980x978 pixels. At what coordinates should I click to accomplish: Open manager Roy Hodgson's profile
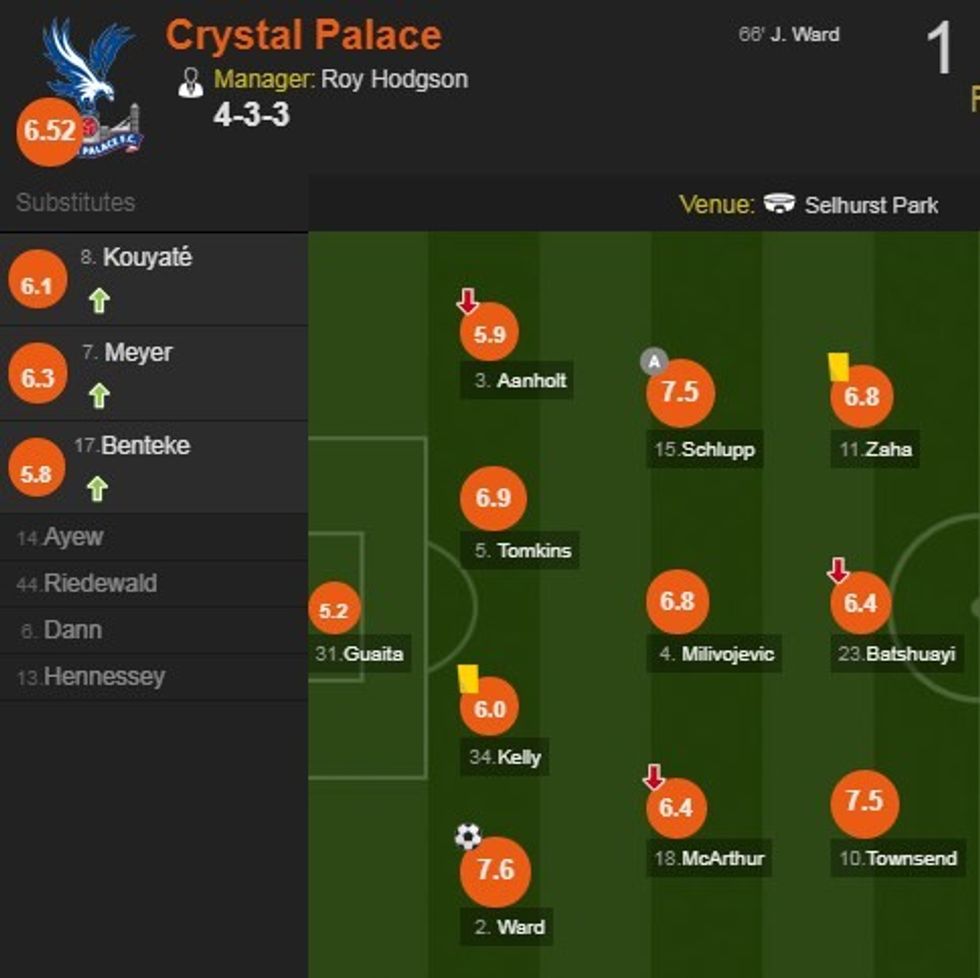(x=394, y=79)
